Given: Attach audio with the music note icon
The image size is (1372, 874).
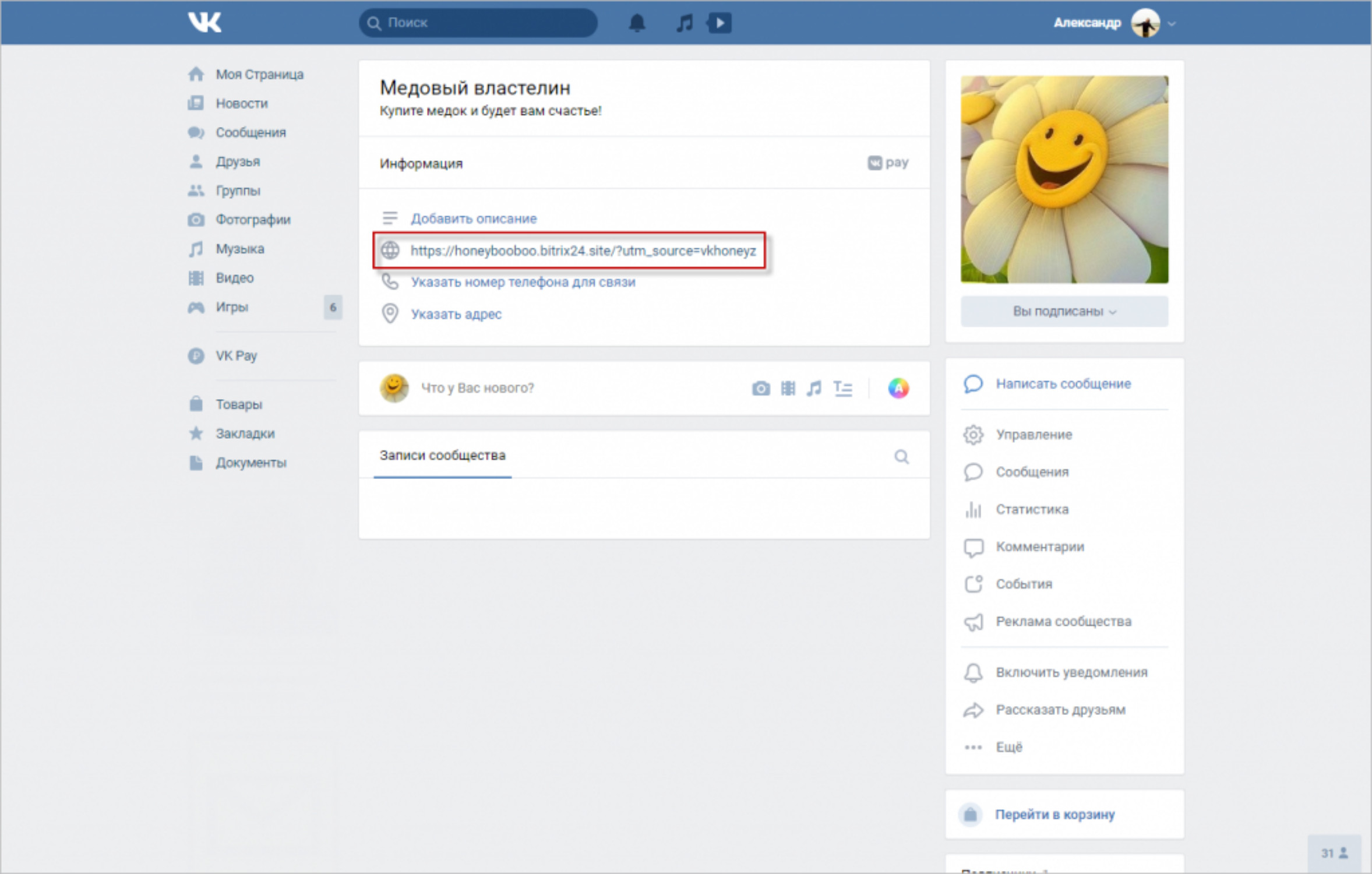Looking at the screenshot, I should 814,389.
